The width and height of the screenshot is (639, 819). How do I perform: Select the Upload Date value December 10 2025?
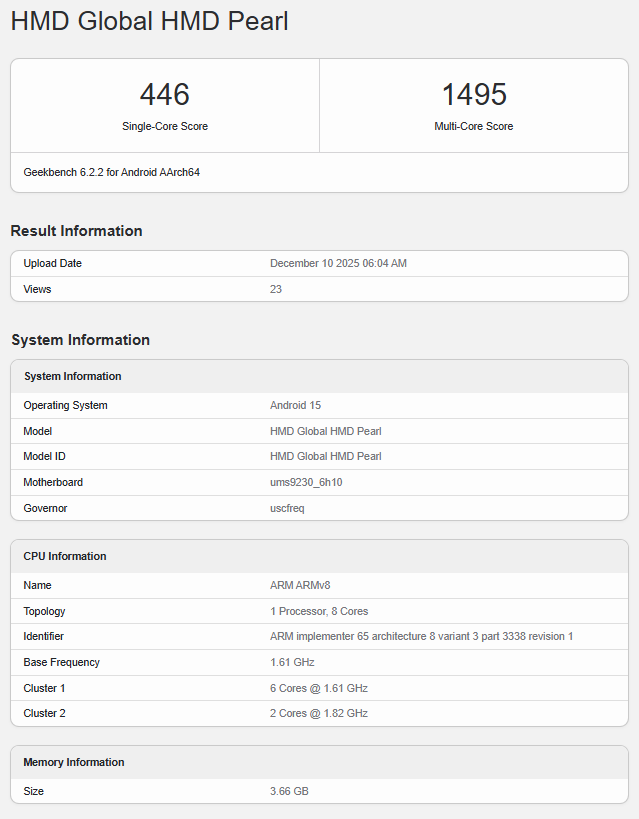click(338, 264)
